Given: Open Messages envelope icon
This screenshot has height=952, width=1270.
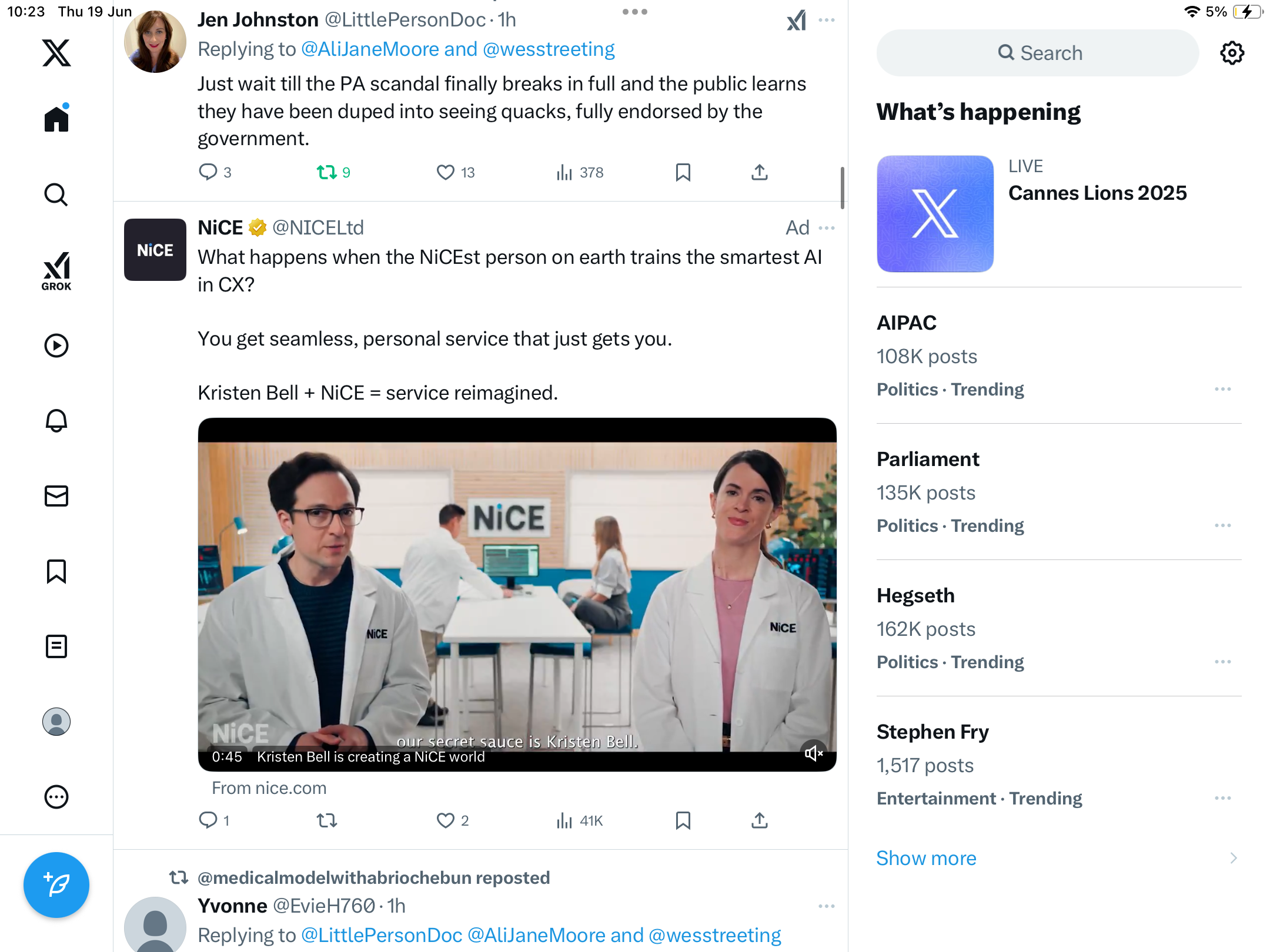Looking at the screenshot, I should pyautogui.click(x=56, y=496).
